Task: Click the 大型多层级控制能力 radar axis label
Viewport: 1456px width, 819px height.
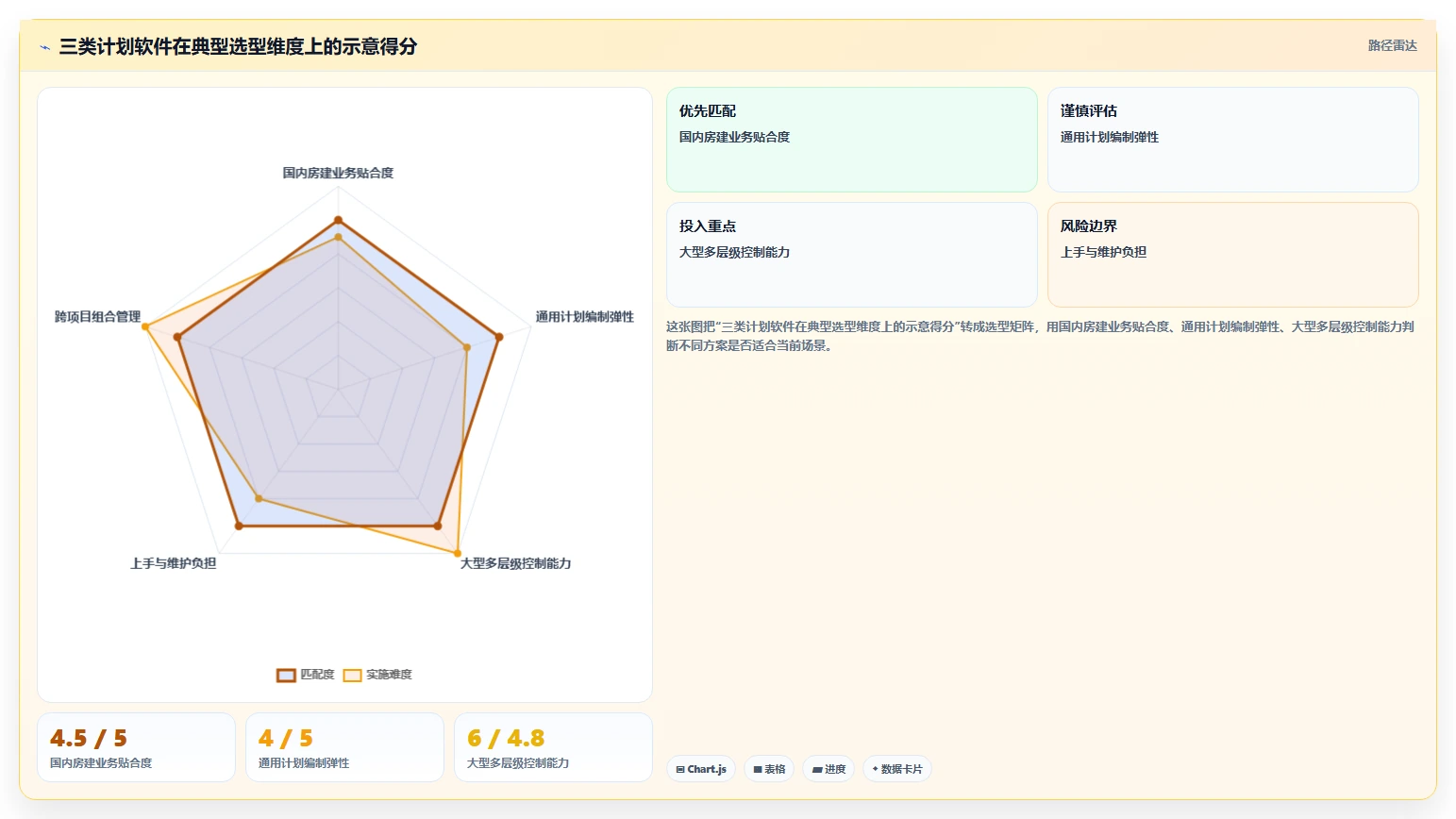Action: (x=515, y=563)
